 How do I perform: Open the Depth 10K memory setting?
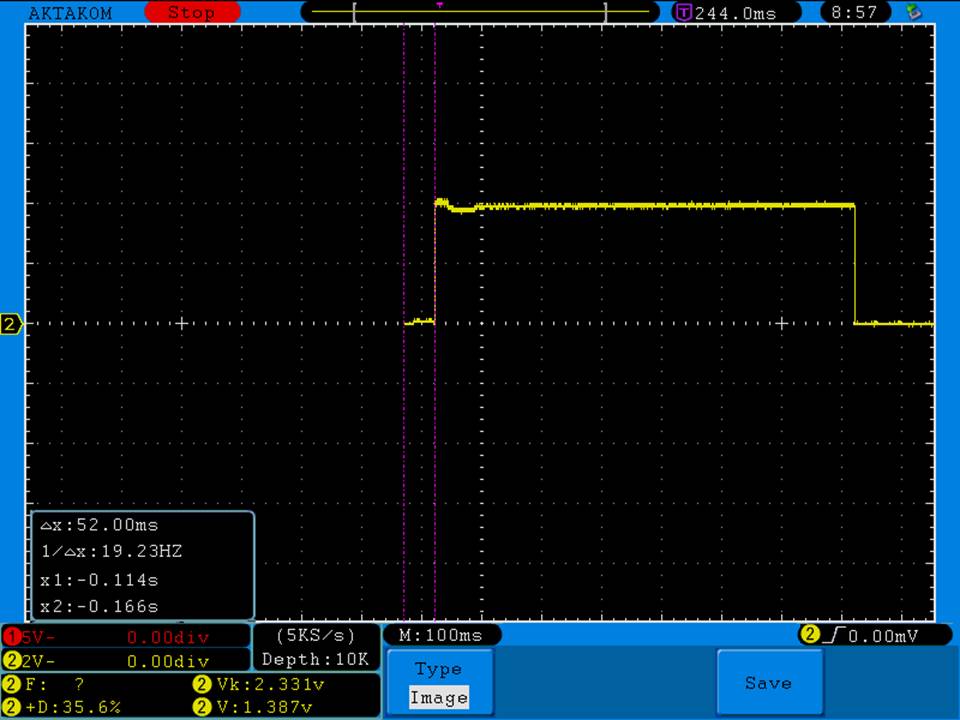point(315,660)
